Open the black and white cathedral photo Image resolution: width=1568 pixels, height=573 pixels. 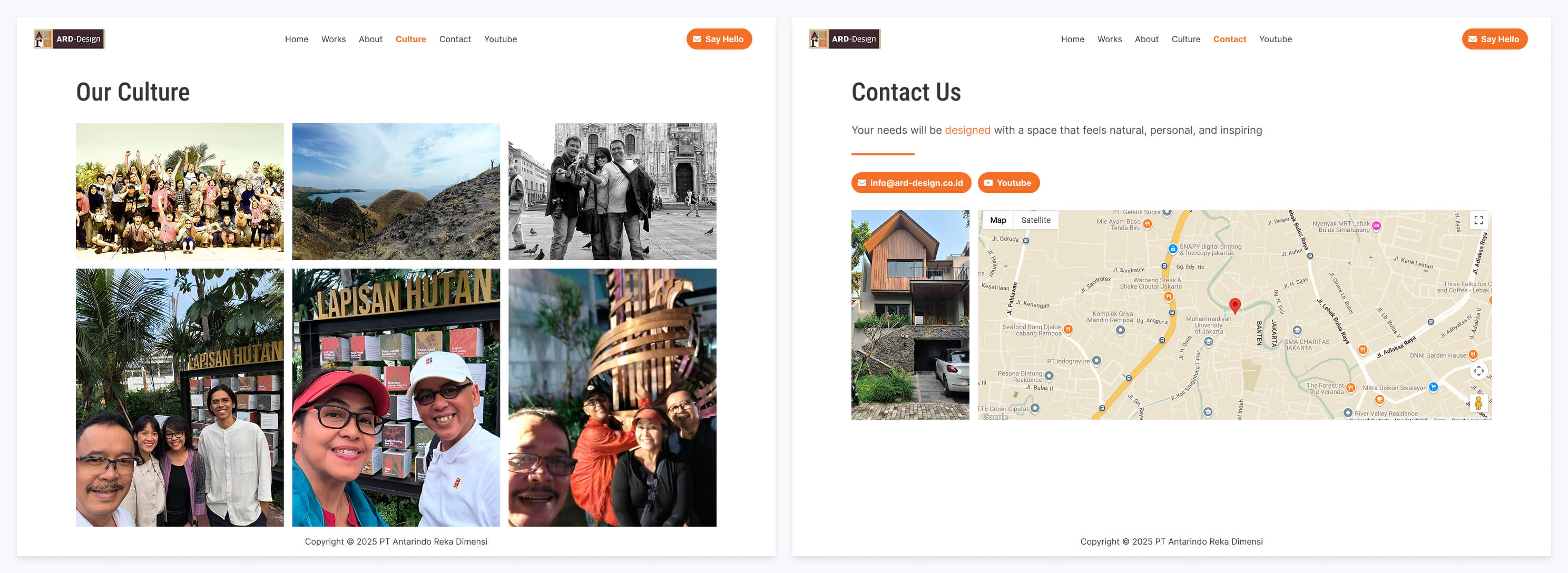tap(612, 192)
